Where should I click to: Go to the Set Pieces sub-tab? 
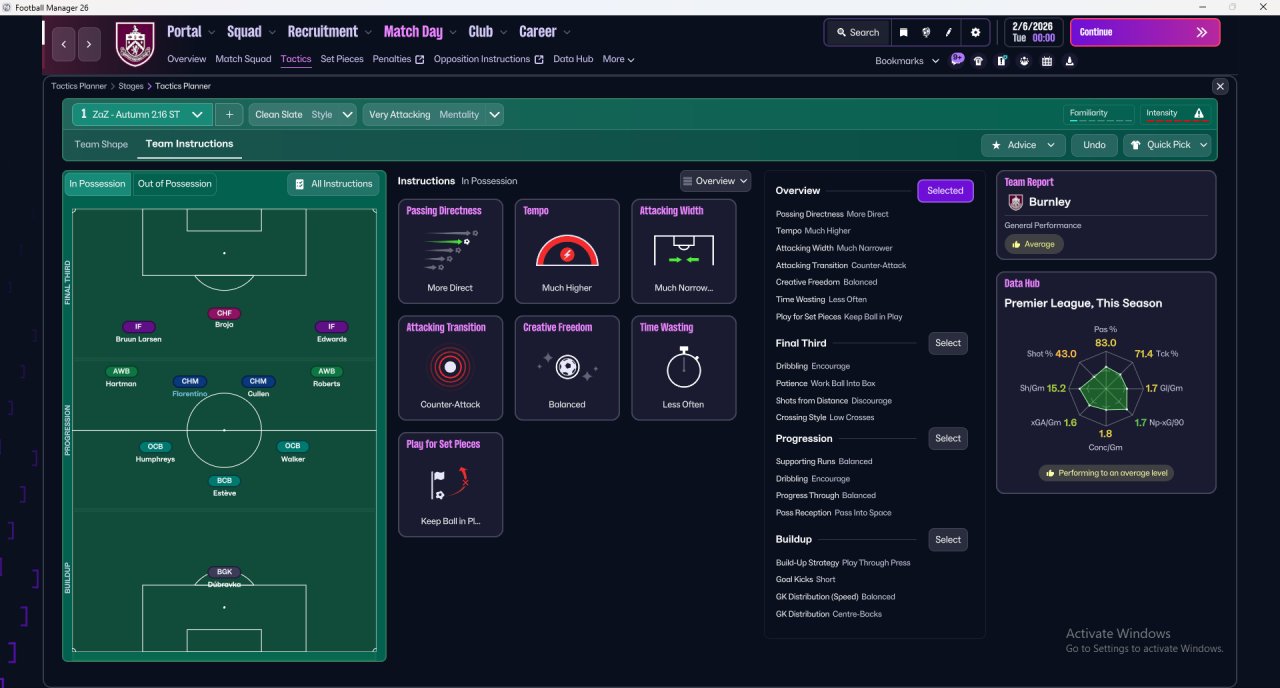coord(342,59)
